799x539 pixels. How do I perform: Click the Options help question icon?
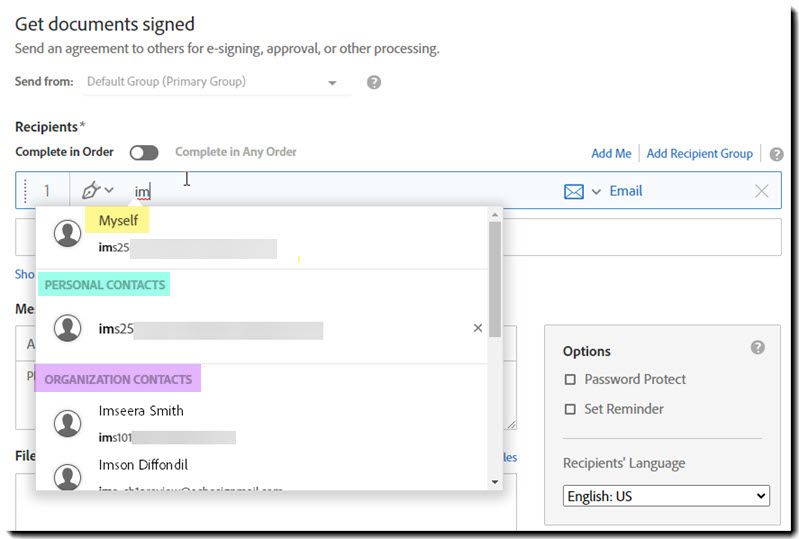click(758, 348)
